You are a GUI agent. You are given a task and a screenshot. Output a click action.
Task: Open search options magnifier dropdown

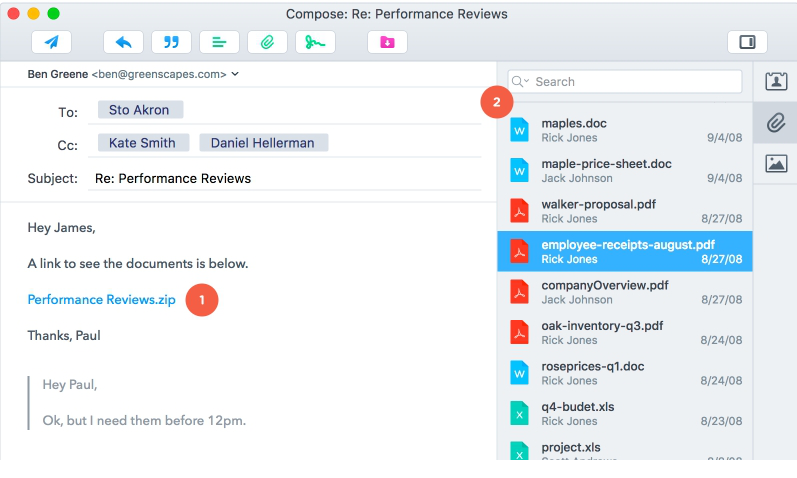[520, 81]
